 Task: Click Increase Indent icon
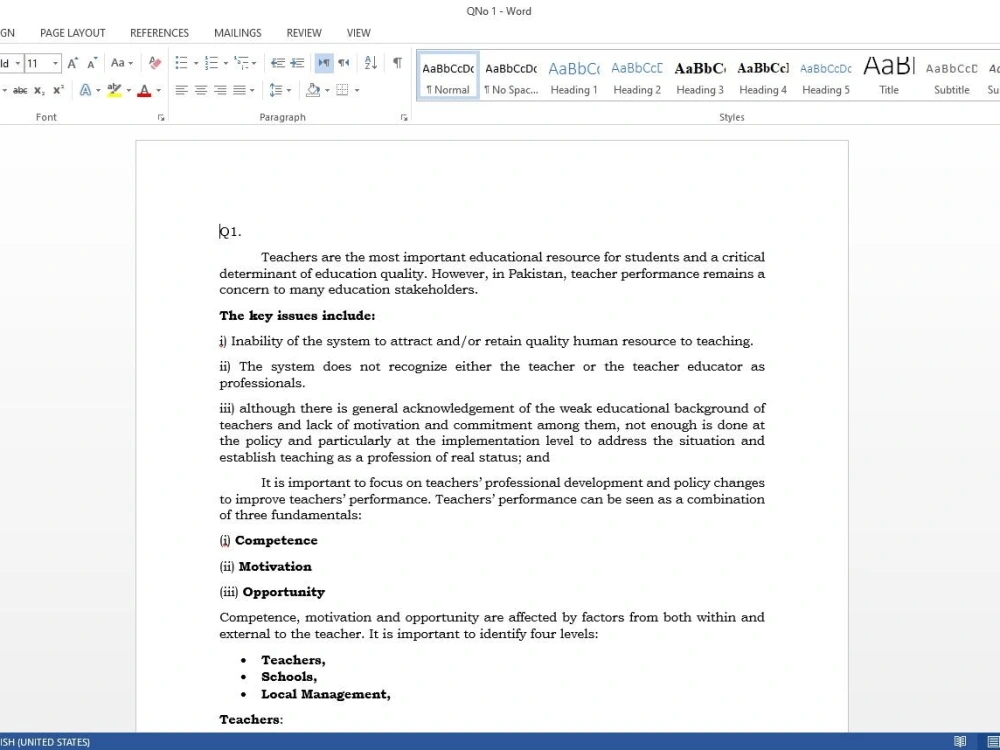tap(297, 63)
